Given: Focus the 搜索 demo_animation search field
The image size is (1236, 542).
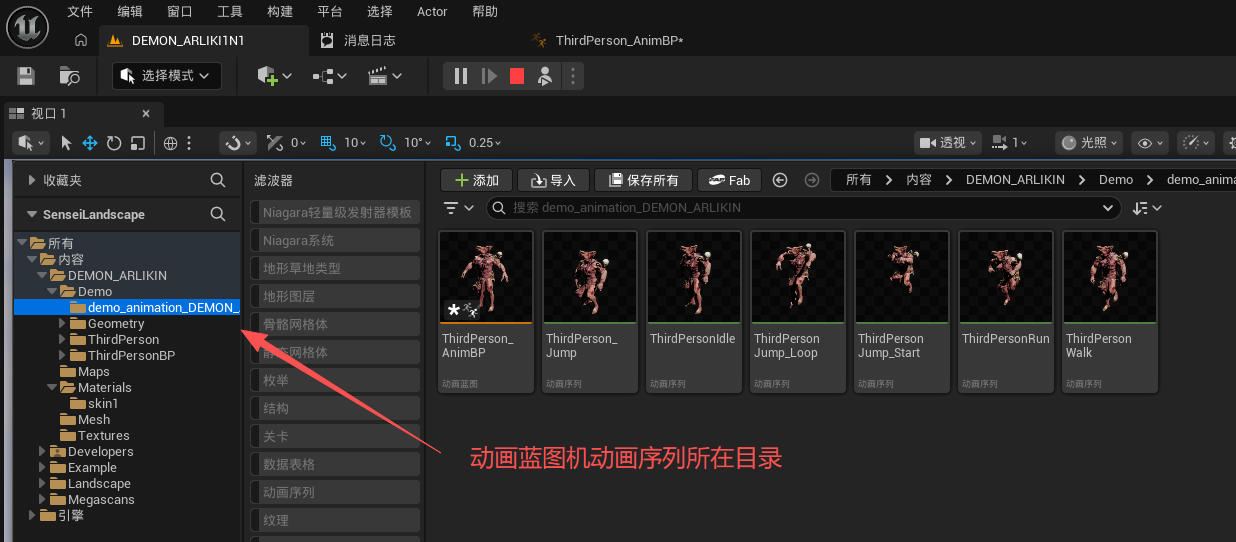Looking at the screenshot, I should coord(804,208).
